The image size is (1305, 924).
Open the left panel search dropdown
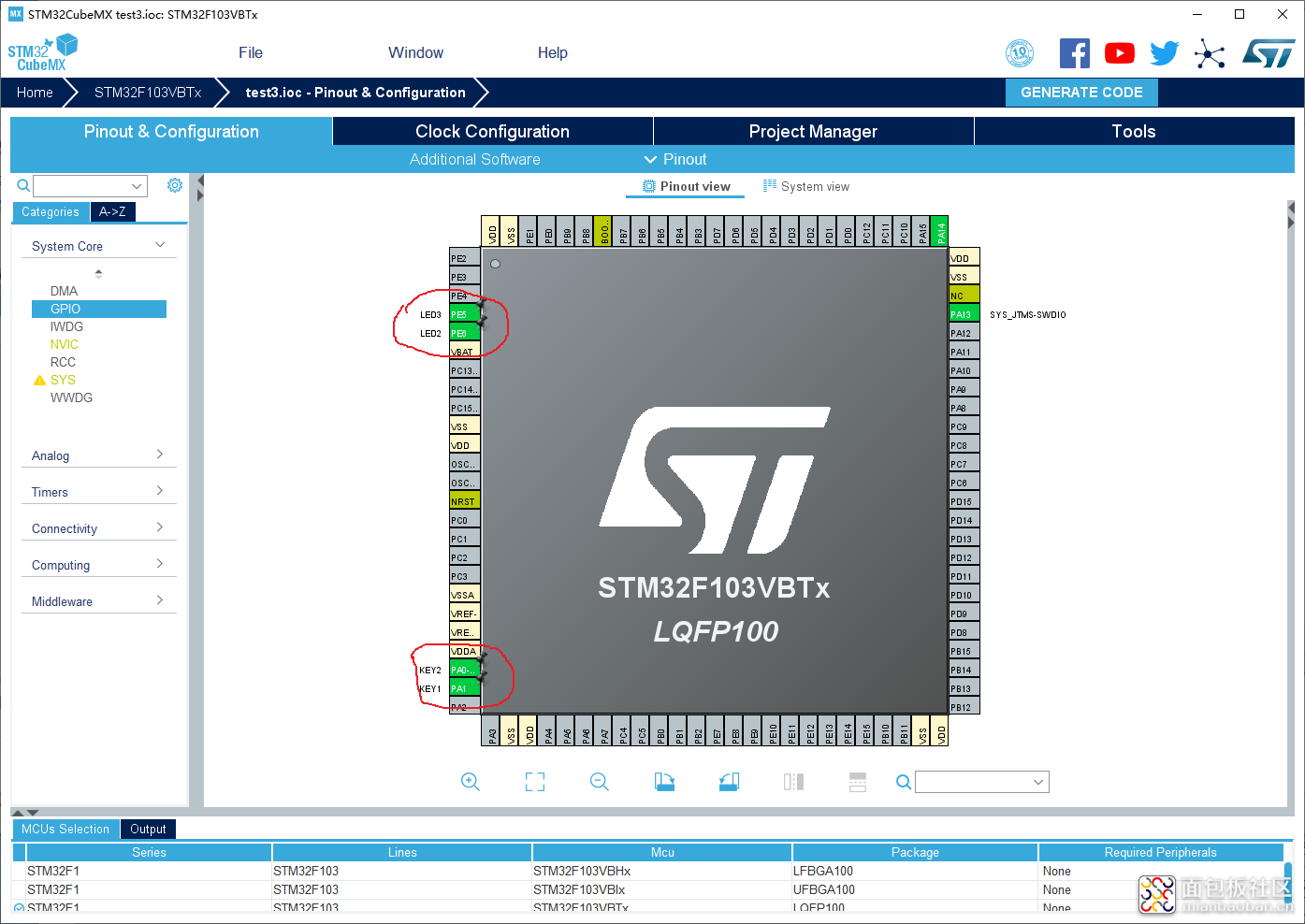(x=138, y=185)
